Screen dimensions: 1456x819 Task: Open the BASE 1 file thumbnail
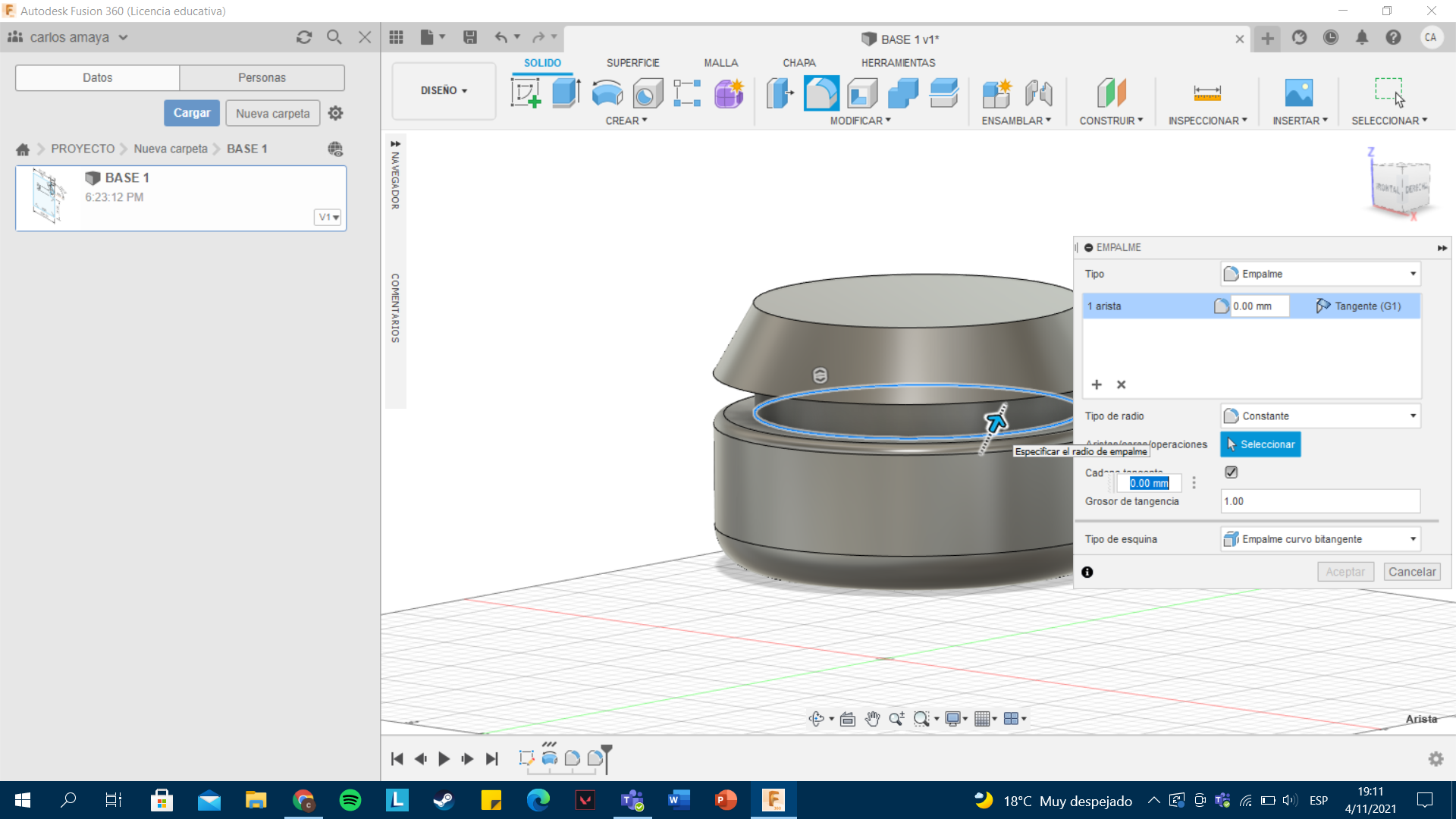(49, 197)
